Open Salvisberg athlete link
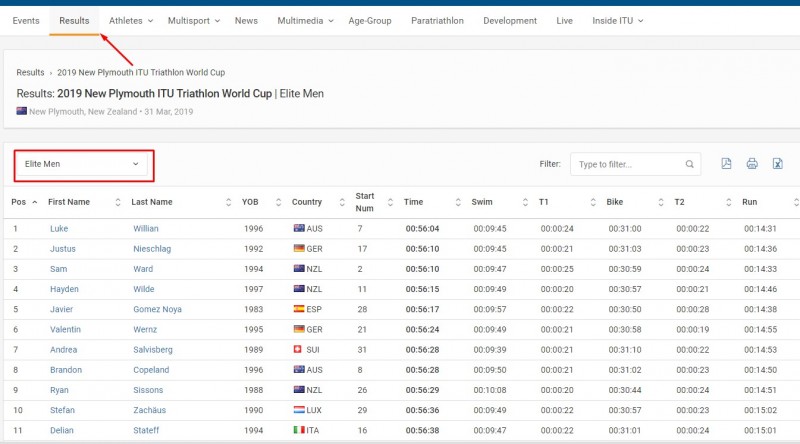Screen dimensions: 800x444 [x=153, y=350]
